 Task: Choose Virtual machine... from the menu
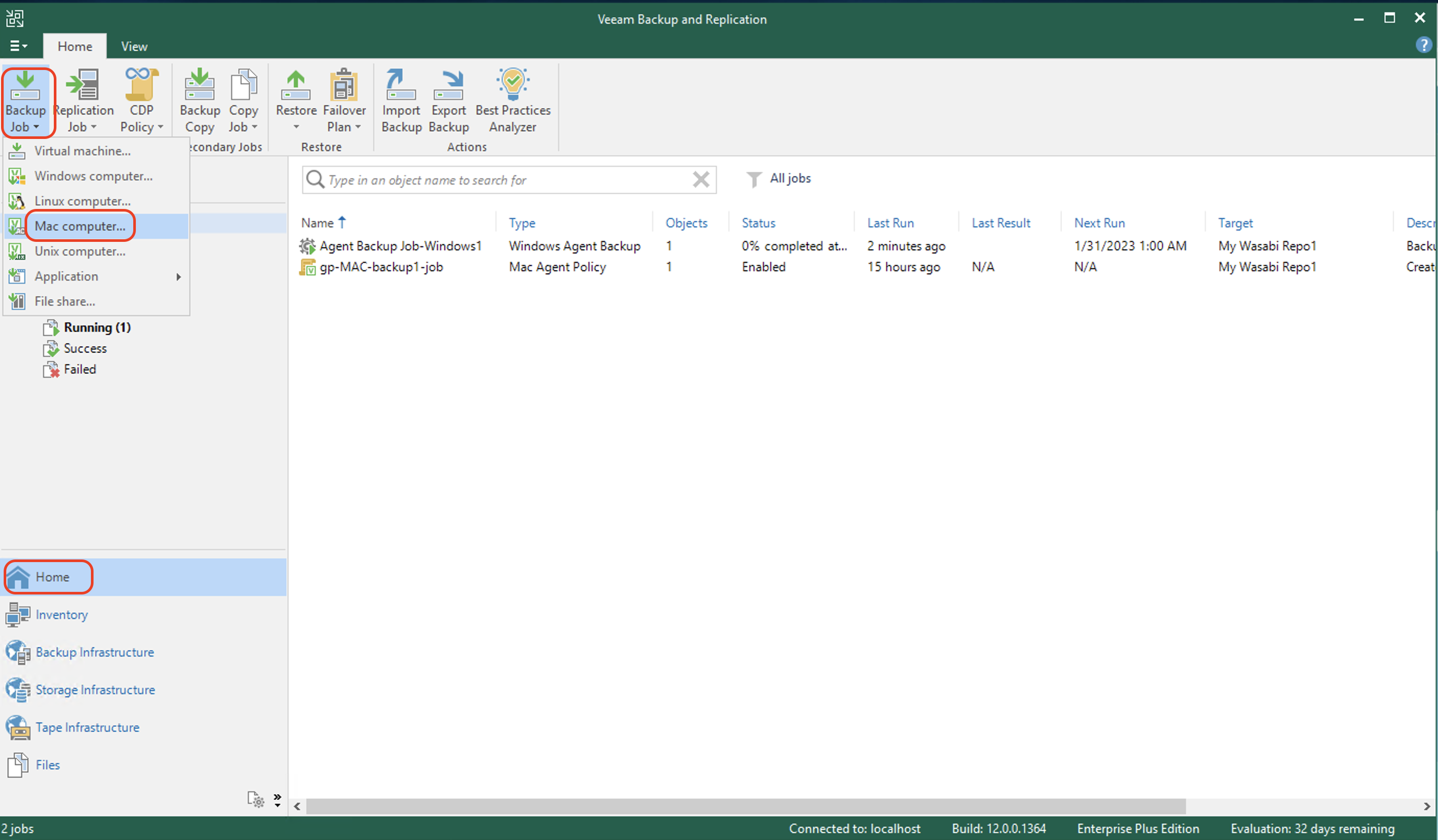97,150
